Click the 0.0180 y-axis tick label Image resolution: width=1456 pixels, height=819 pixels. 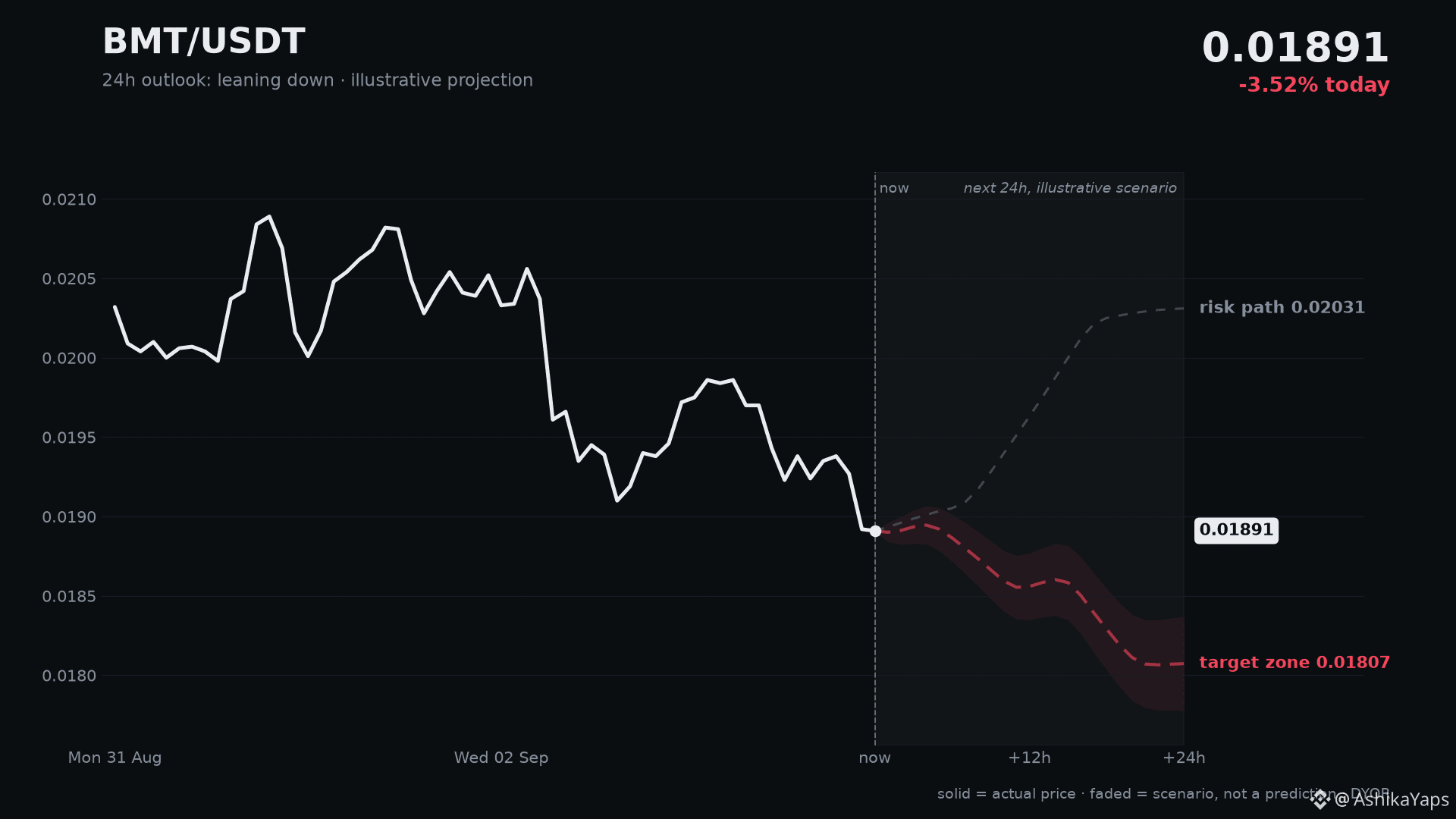[69, 676]
